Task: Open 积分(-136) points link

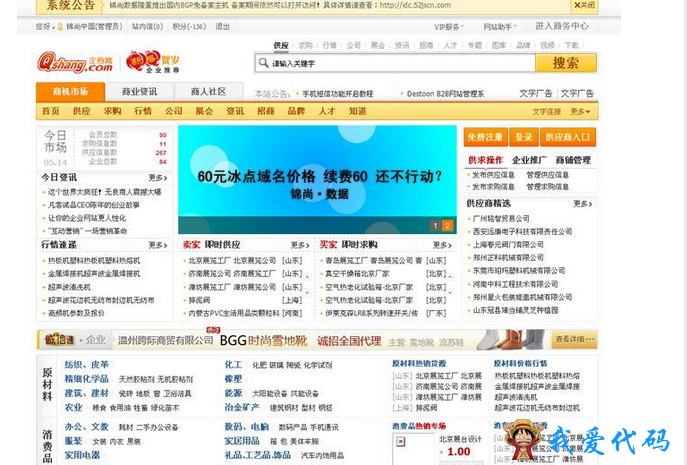Action: point(189,27)
